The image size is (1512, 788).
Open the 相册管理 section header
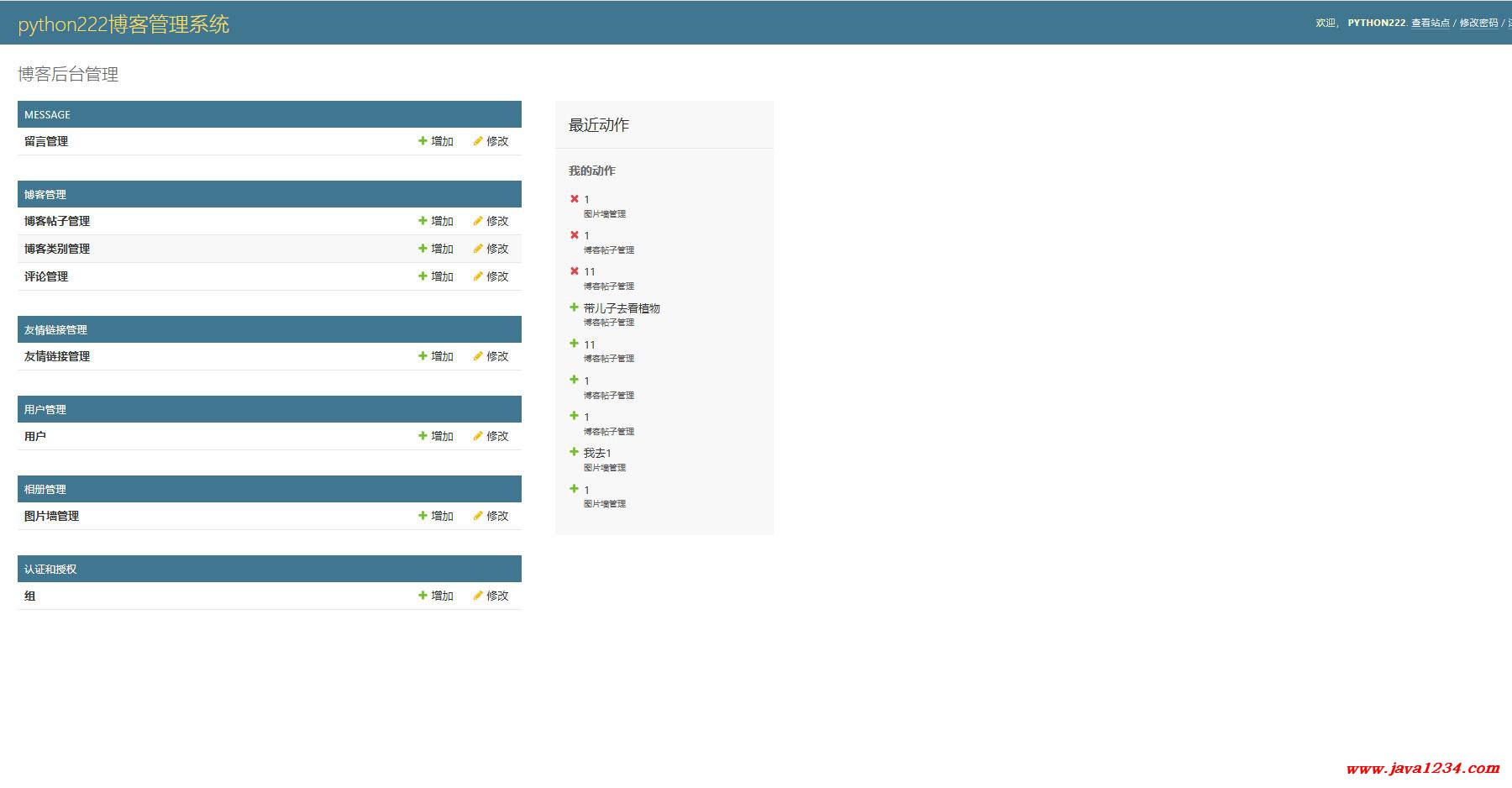click(45, 489)
